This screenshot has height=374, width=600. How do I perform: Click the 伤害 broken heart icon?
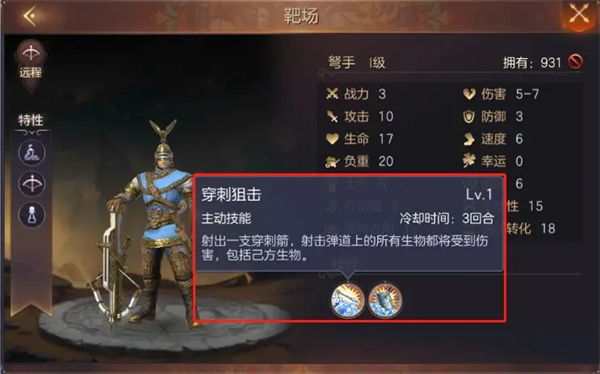pyautogui.click(x=469, y=94)
